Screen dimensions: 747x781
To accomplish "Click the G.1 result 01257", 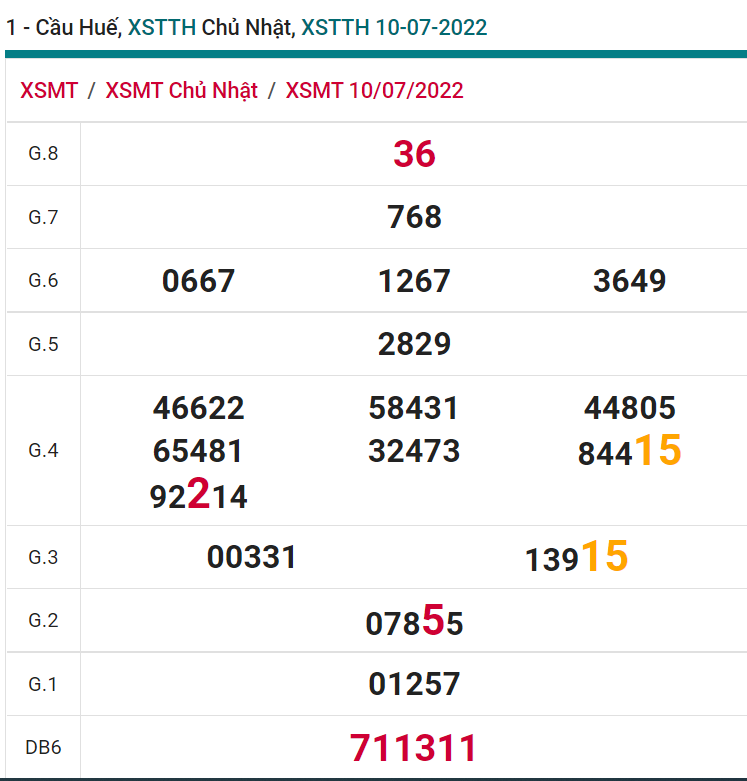I will [414, 684].
